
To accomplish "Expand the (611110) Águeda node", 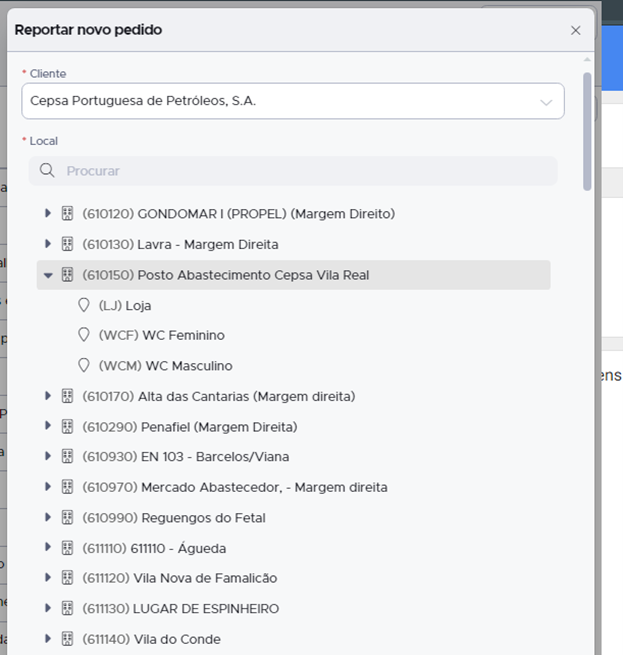I will pos(48,547).
